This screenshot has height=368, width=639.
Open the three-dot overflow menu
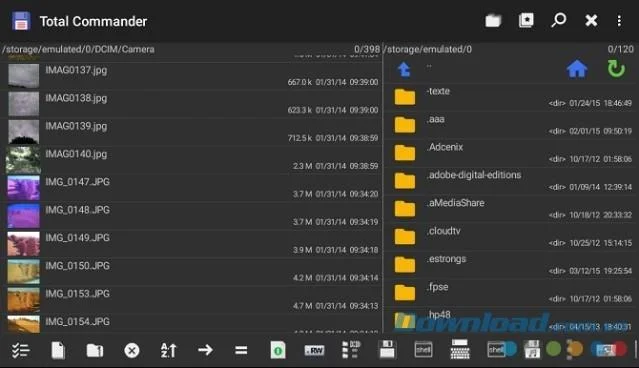point(619,21)
